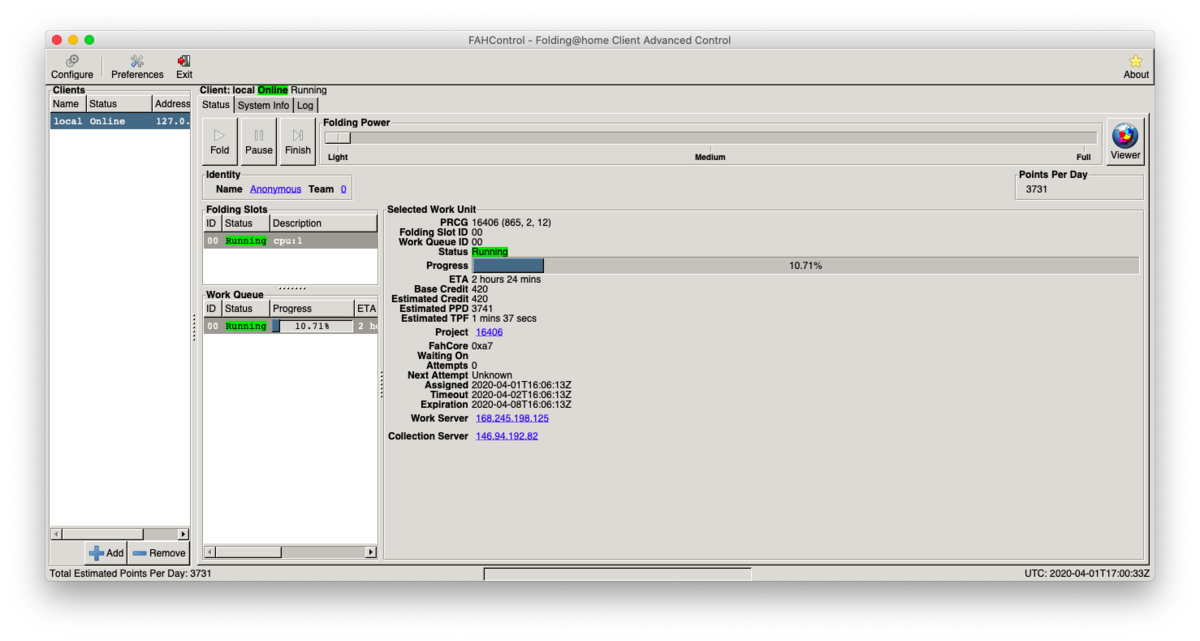Add a new client
The height and width of the screenshot is (641, 1200).
pyautogui.click(x=106, y=553)
